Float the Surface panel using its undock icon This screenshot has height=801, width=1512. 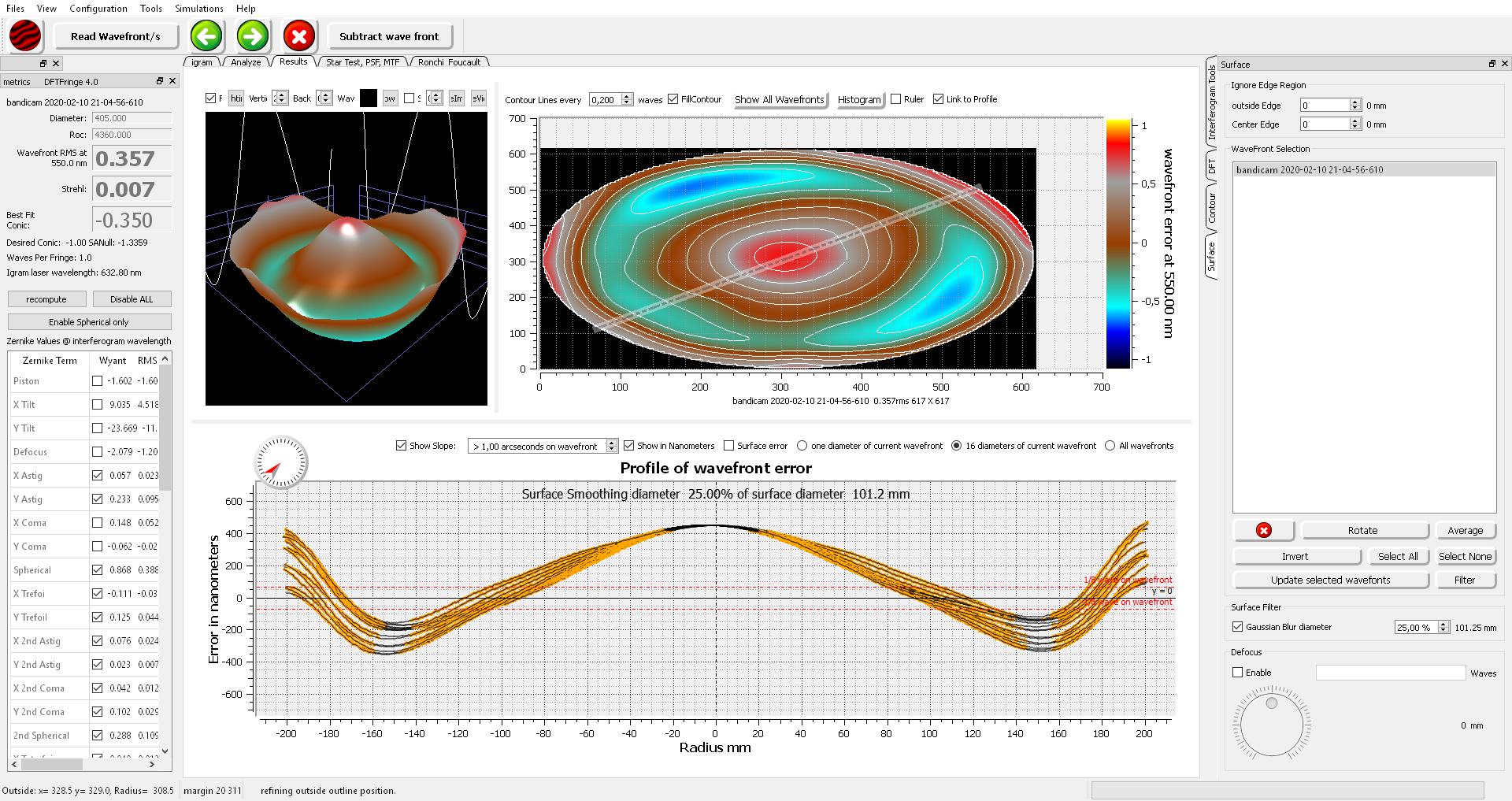point(1492,64)
